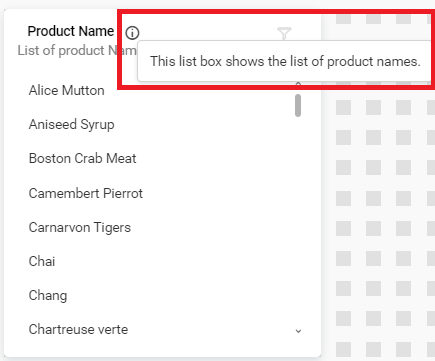
Task: Click the tooltip about product names
Action: (x=285, y=61)
